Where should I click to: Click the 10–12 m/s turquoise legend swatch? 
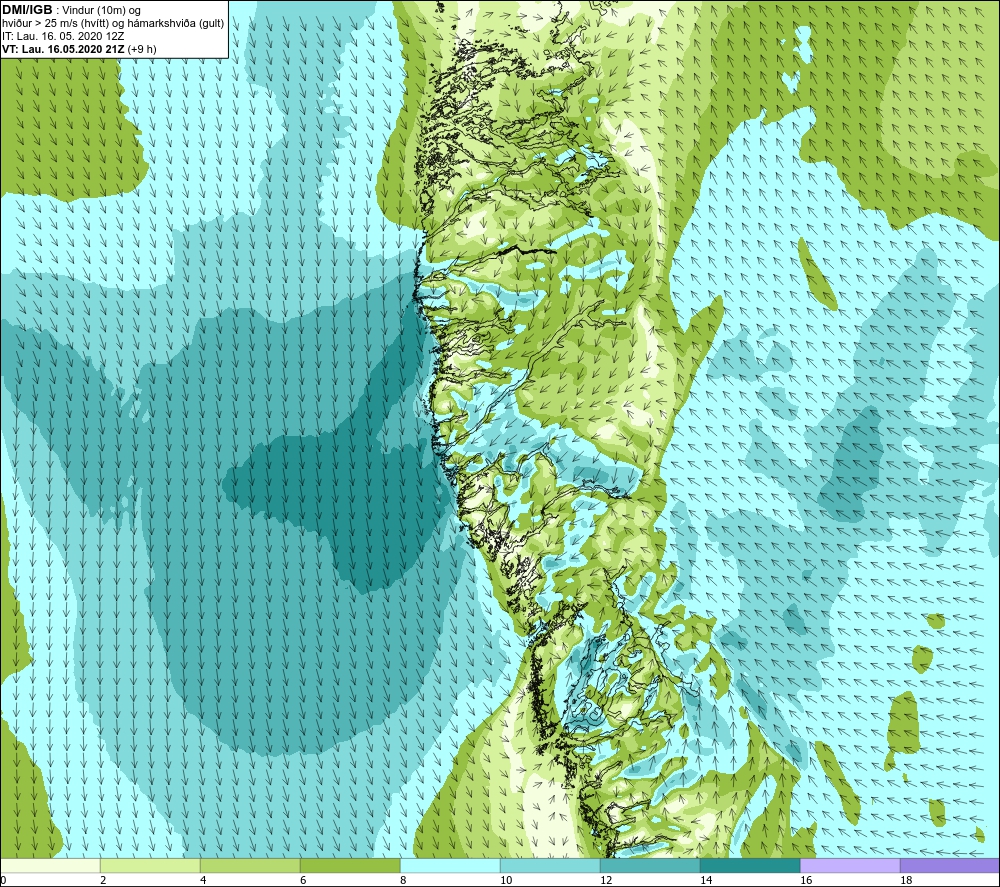[x=550, y=865]
